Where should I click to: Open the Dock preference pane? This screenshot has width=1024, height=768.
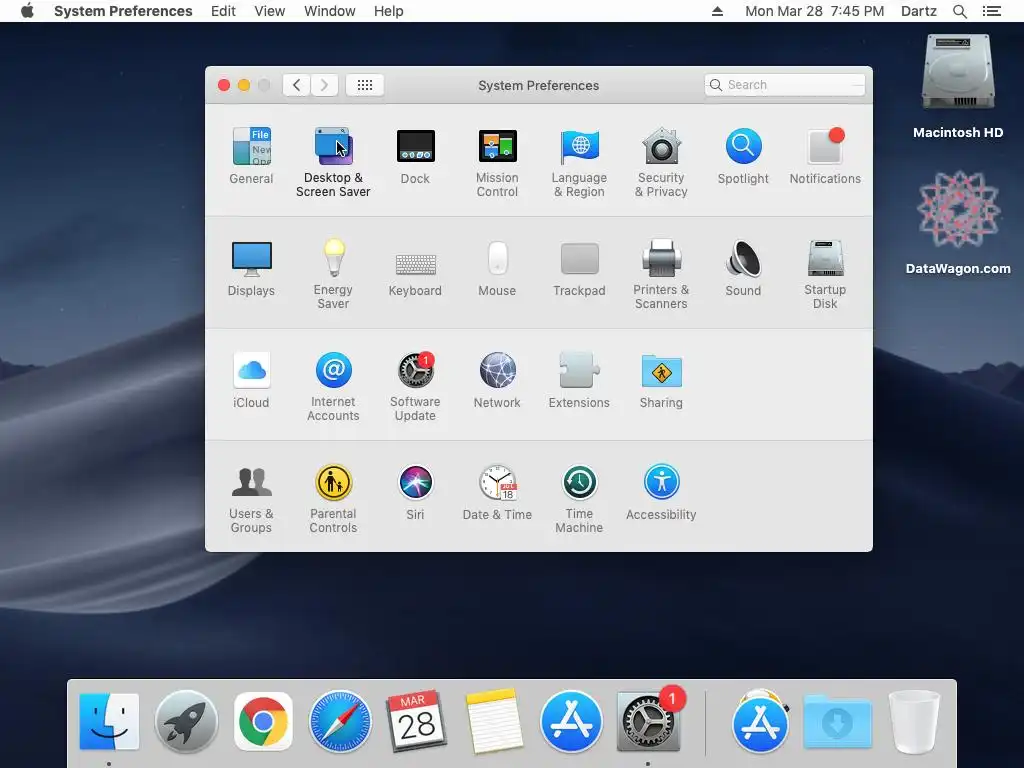pyautogui.click(x=415, y=155)
